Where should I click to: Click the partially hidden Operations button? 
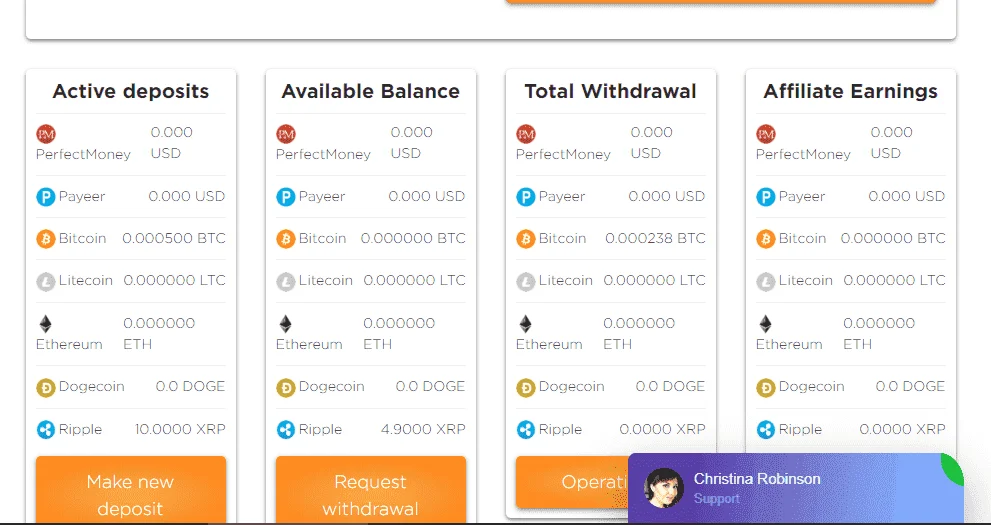(x=572, y=482)
